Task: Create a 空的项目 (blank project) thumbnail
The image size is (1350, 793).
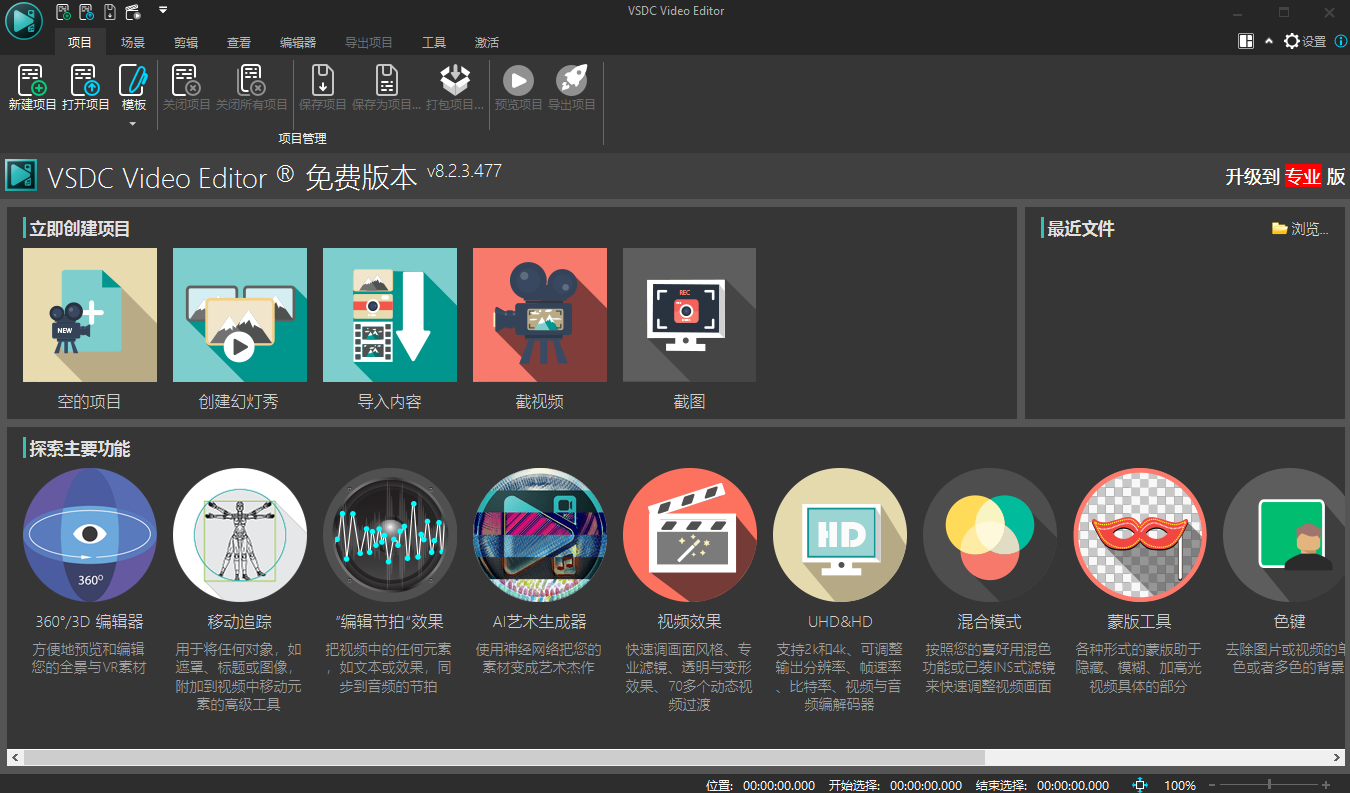Action: click(90, 315)
